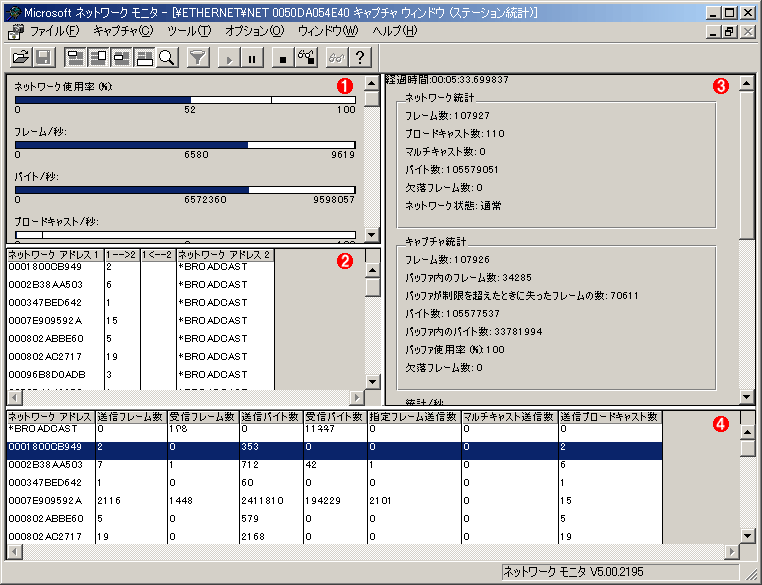Select station row *BROADCAST
The width and height of the screenshot is (762, 585).
tap(334, 429)
